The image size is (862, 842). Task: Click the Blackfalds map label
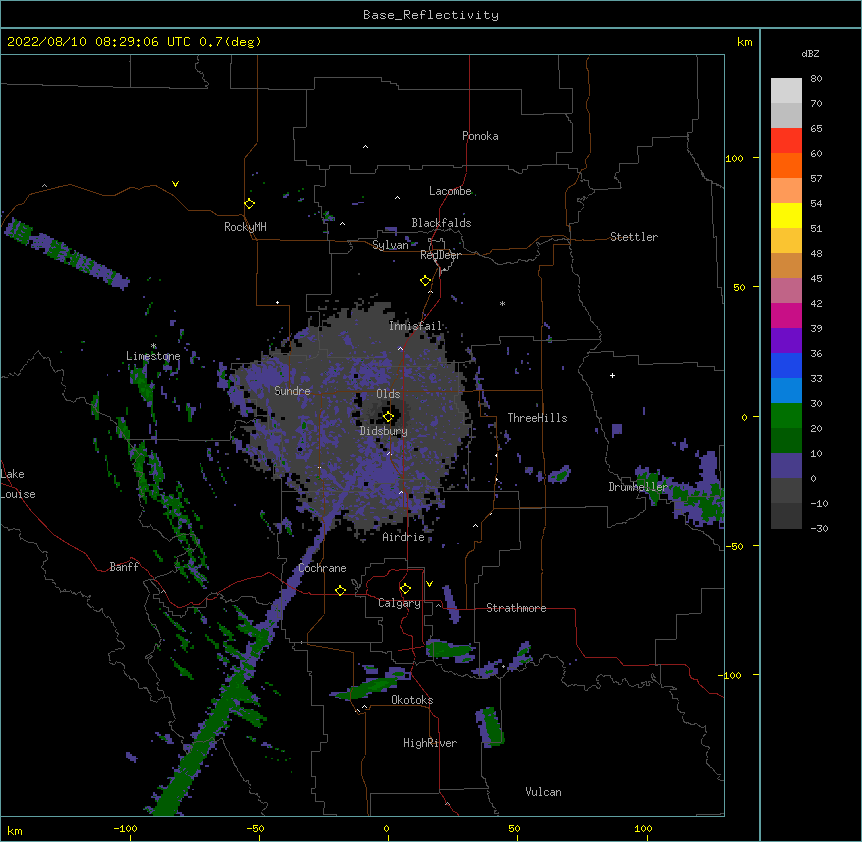click(441, 223)
